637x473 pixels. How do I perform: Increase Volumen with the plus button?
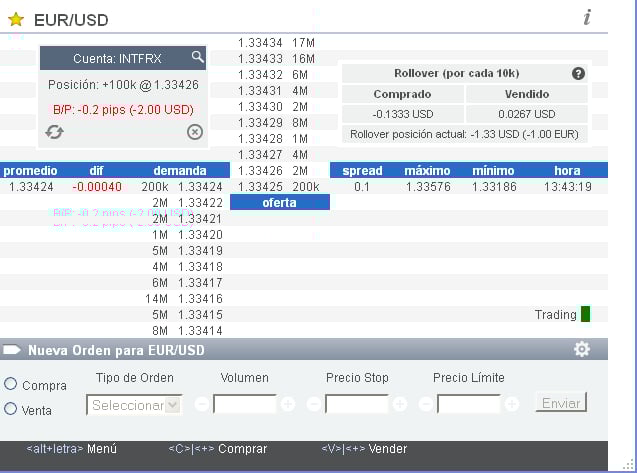pos(288,404)
